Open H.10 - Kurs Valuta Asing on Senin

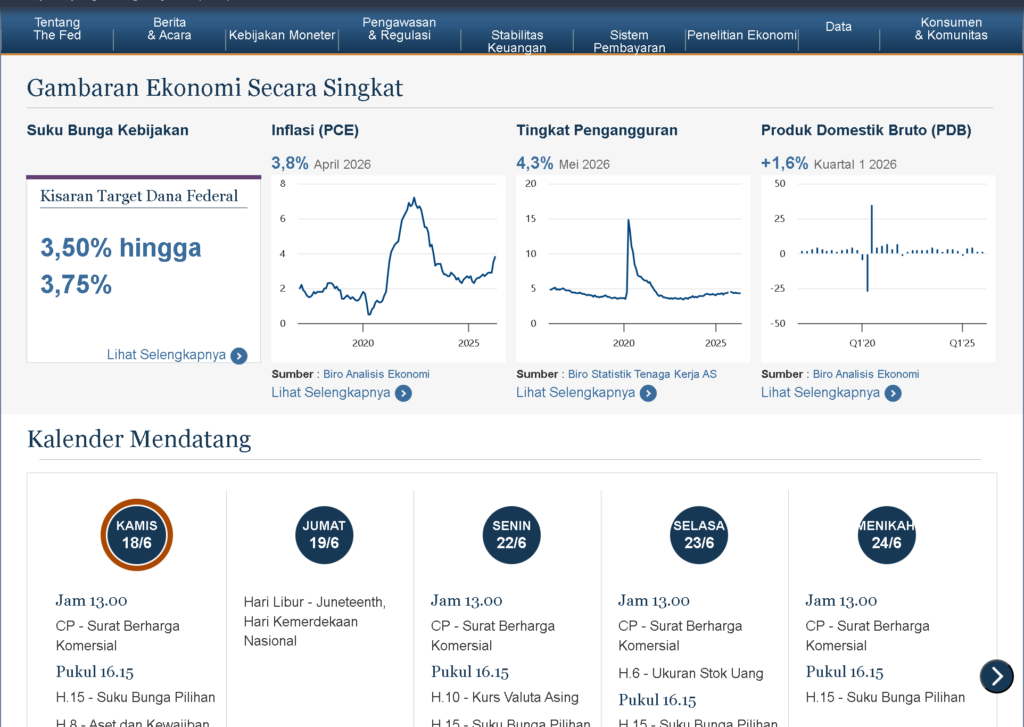pos(505,698)
